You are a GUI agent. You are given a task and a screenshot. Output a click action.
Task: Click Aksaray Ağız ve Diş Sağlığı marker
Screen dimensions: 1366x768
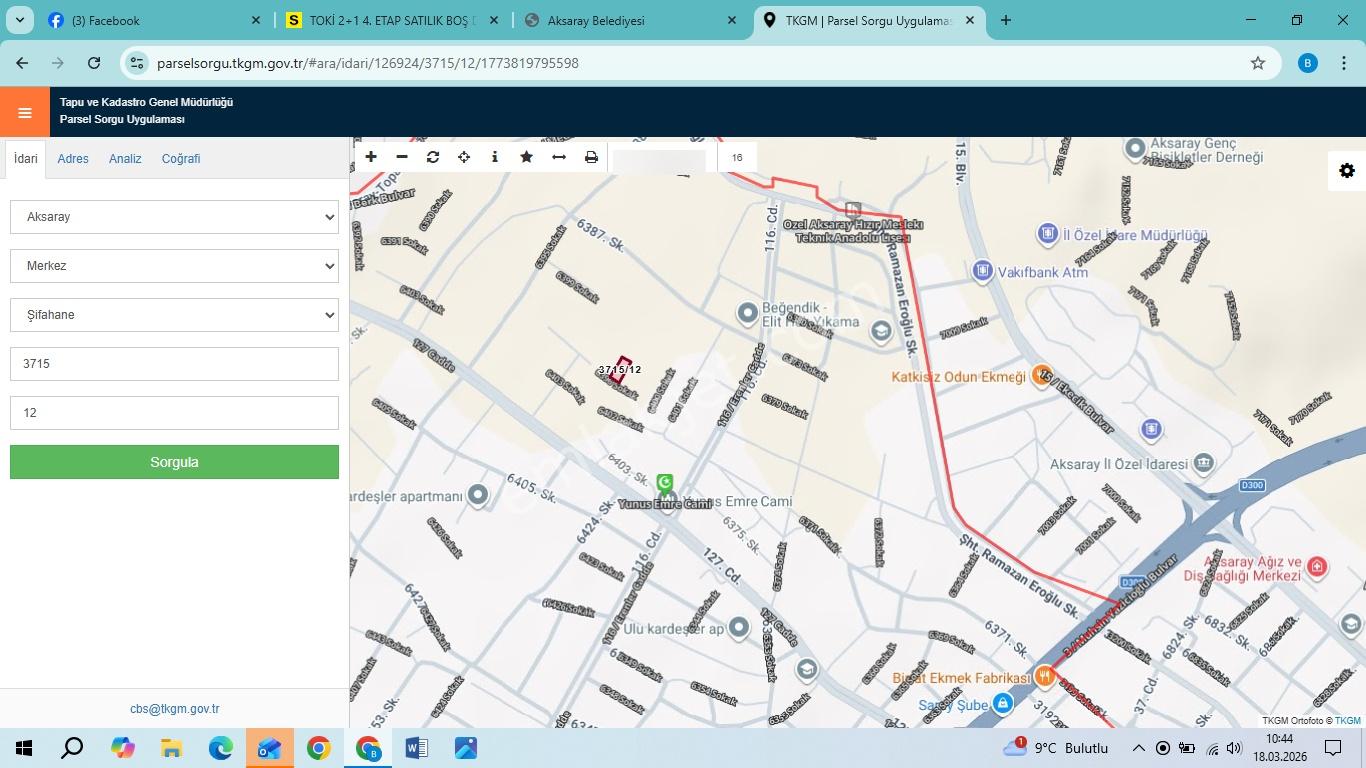click(x=1317, y=567)
